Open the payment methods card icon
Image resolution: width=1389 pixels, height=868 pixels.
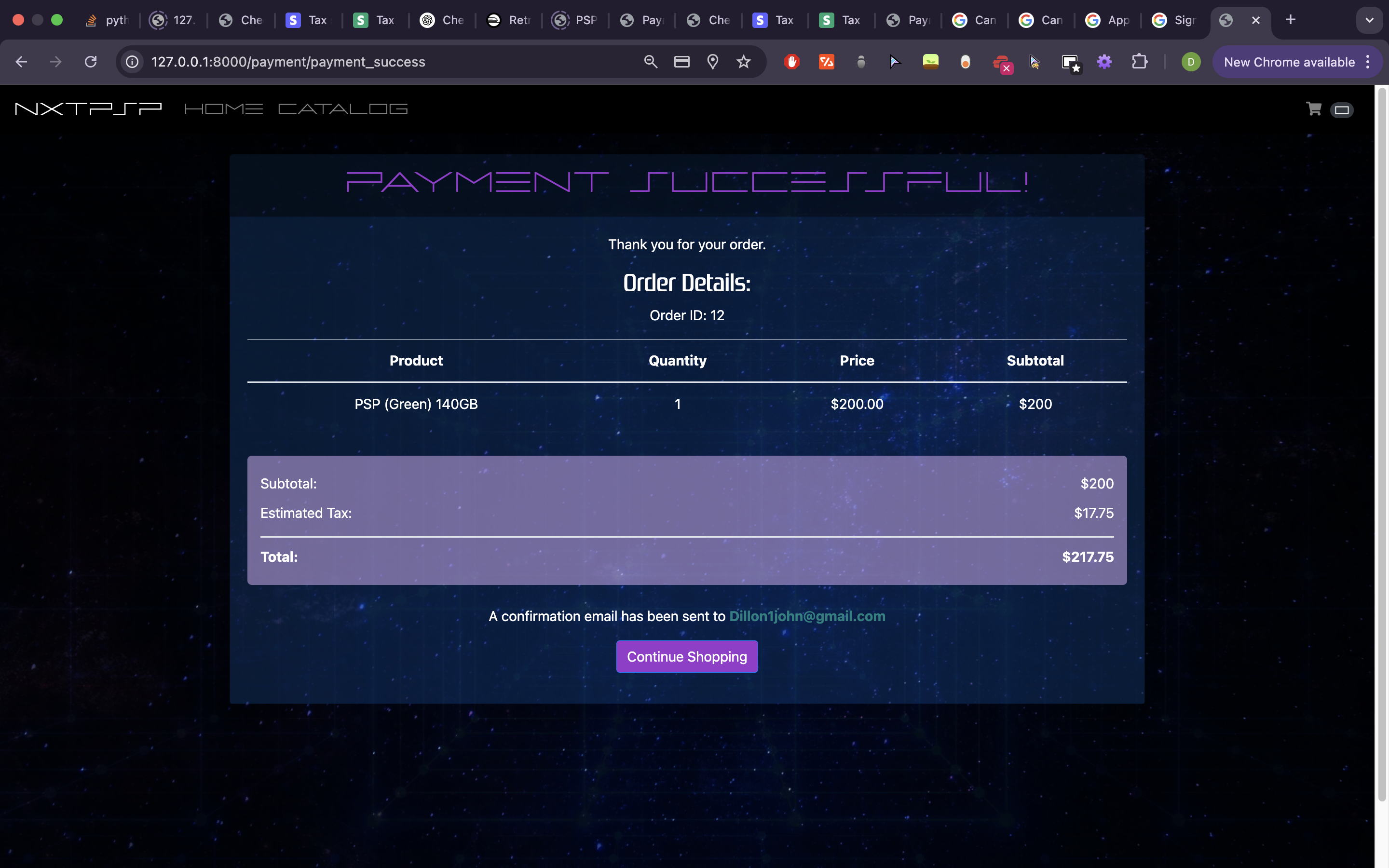681,62
